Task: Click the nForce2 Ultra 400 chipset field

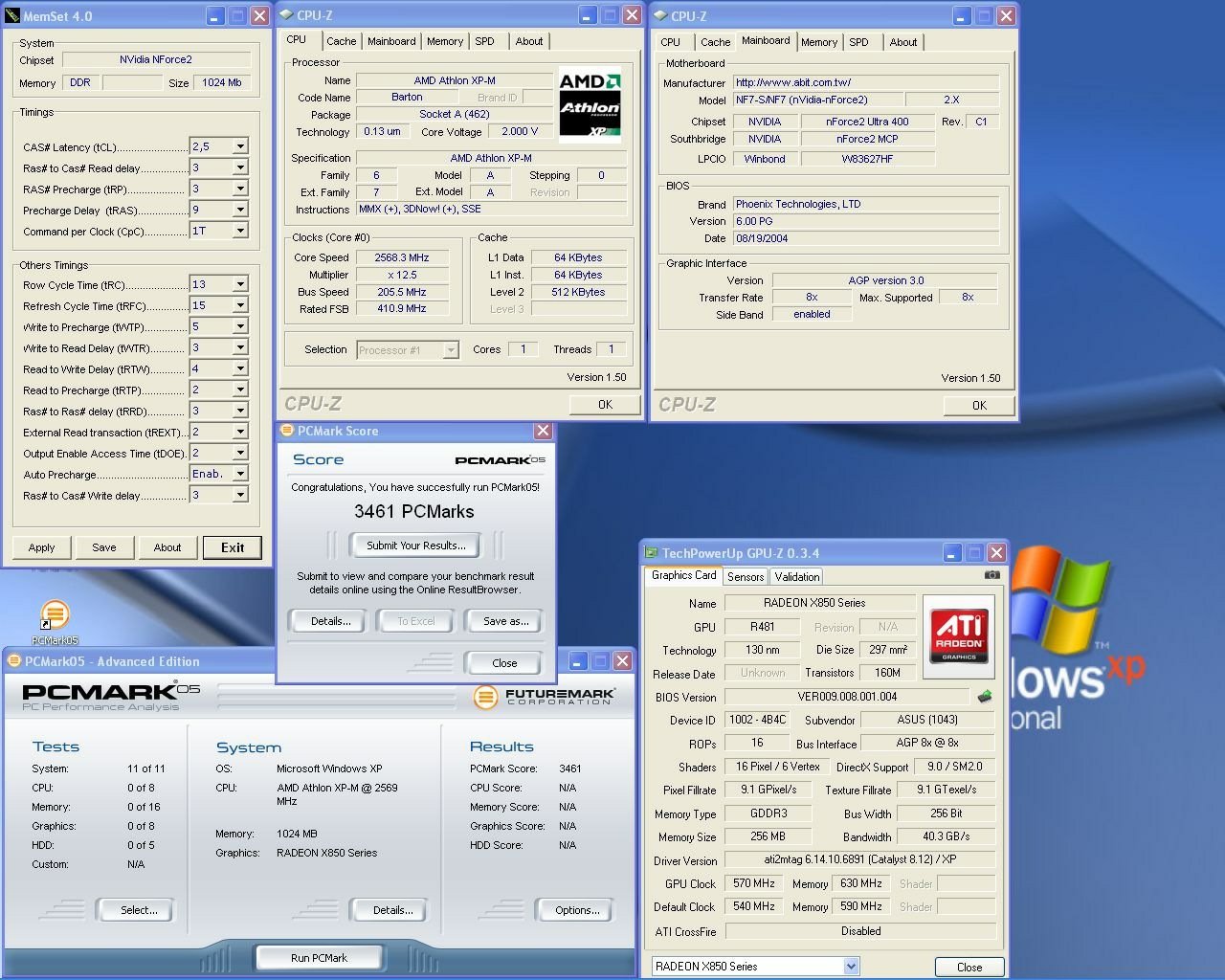Action: tap(867, 122)
